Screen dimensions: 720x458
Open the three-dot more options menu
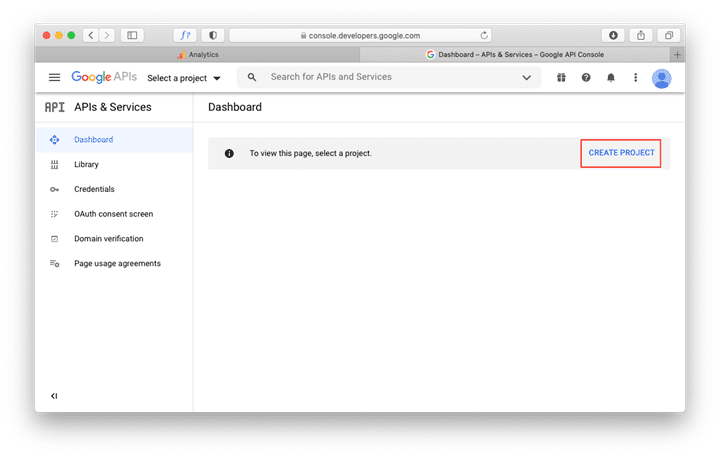pos(636,77)
